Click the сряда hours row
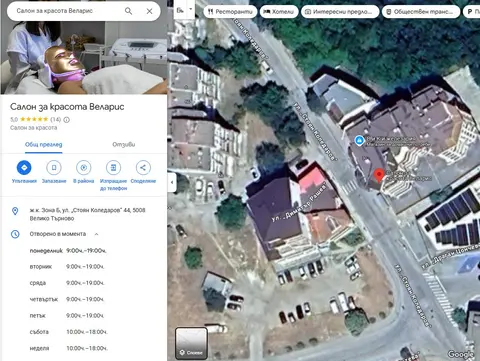Image resolution: width=480 pixels, height=361 pixels. coord(67,283)
